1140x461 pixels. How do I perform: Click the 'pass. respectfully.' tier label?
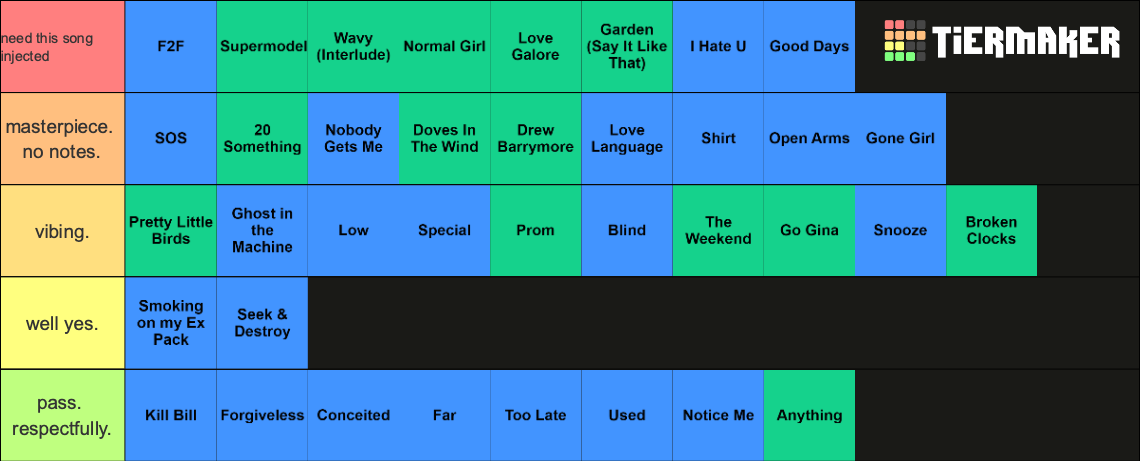63,415
